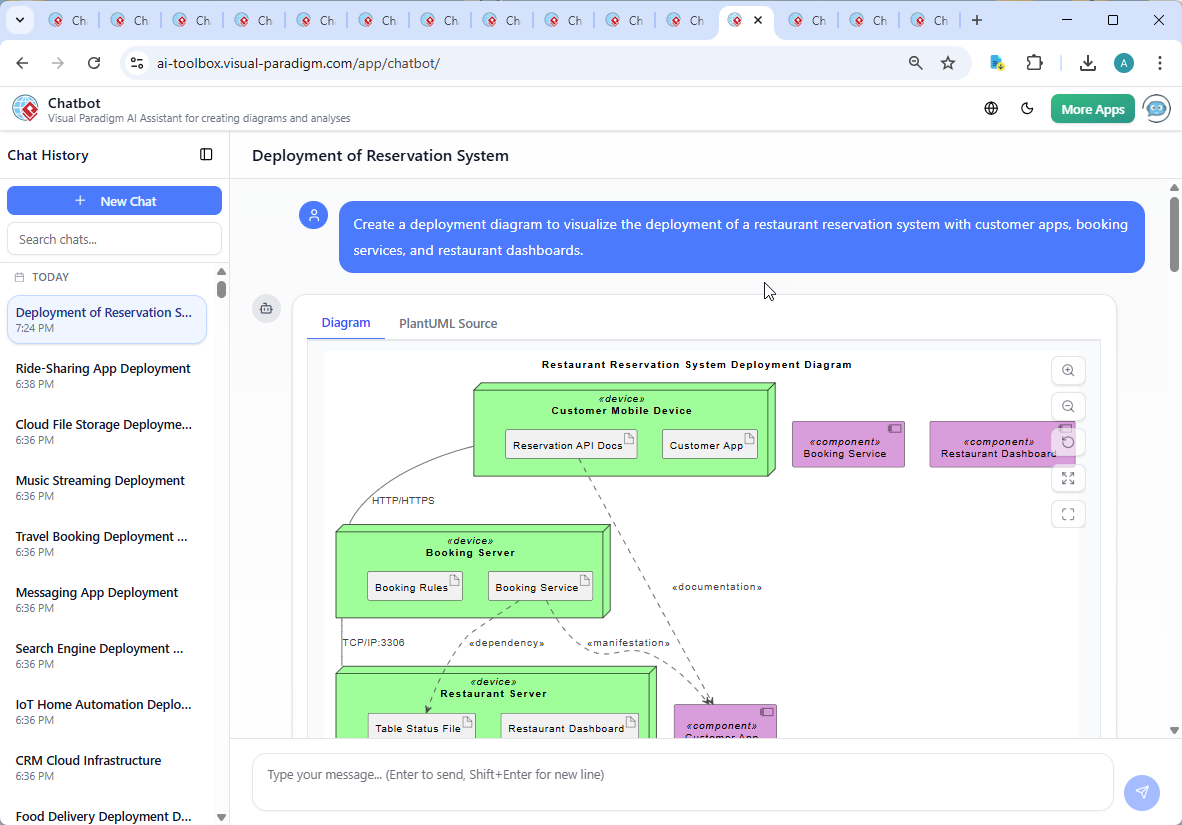This screenshot has width=1182, height=825.
Task: Expand the diagram to full screen
Action: tap(1068, 478)
